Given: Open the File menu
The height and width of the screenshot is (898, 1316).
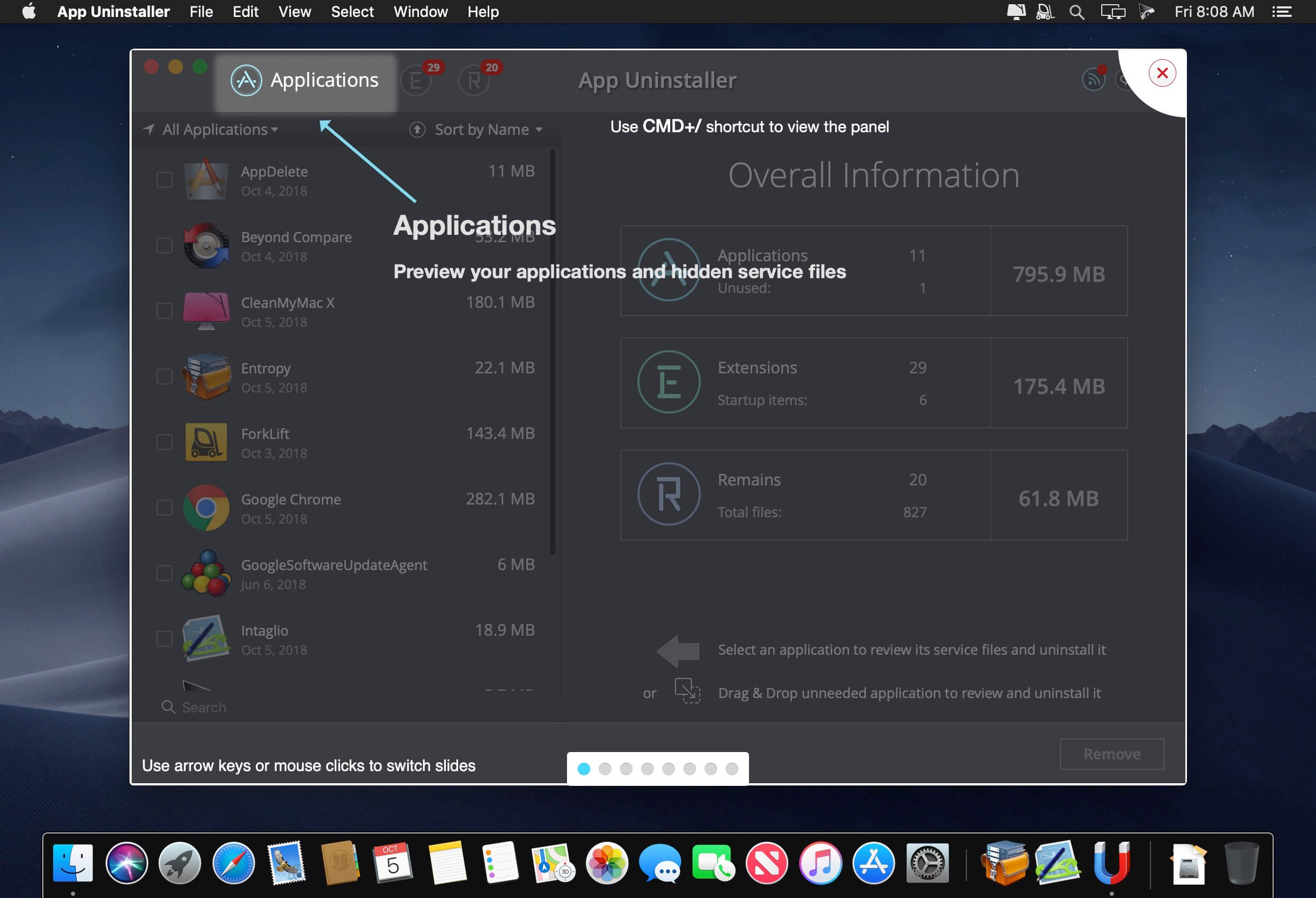Looking at the screenshot, I should [201, 12].
